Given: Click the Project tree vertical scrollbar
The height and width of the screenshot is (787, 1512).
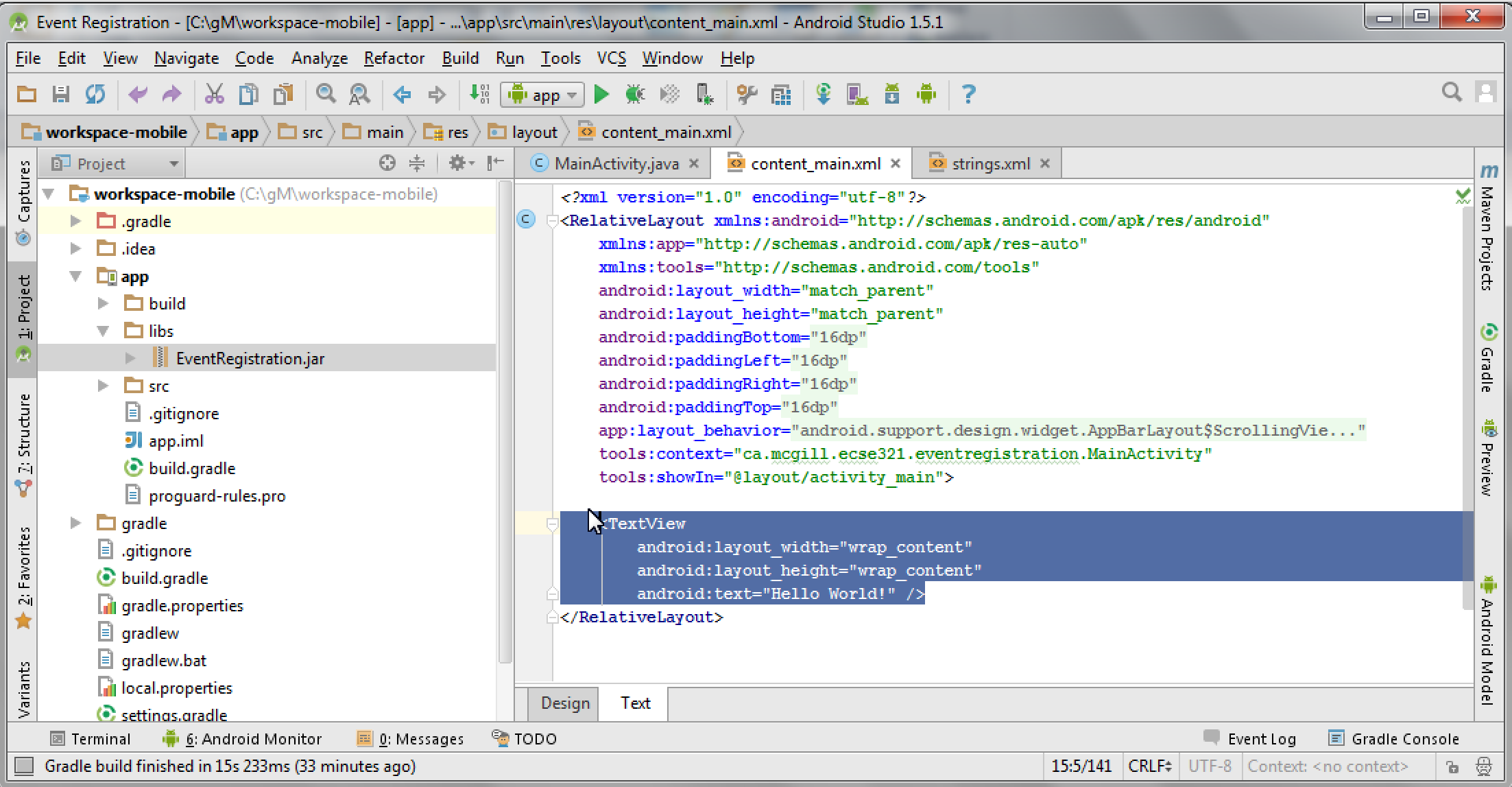Looking at the screenshot, I should coord(505,412).
